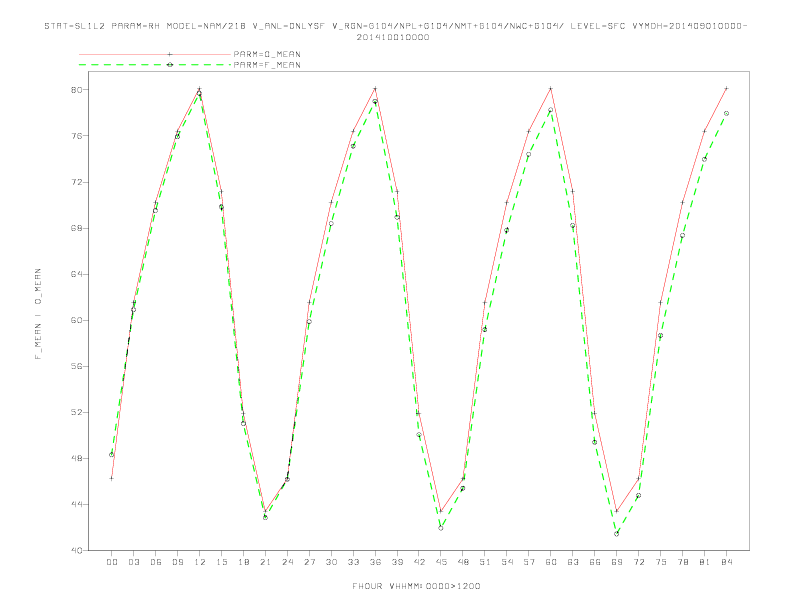Click the date line 201410010000 under title
Image resolution: width=792 pixels, height=612 pixels.
[393, 37]
